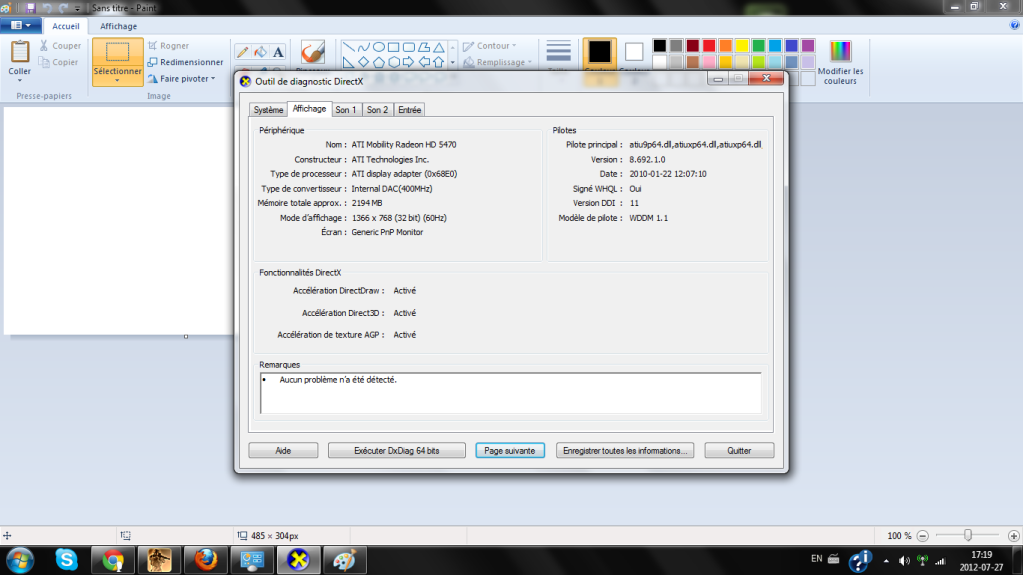The height and width of the screenshot is (575, 1023).
Task: Choose the Text tool (letter A)
Action: 278,51
